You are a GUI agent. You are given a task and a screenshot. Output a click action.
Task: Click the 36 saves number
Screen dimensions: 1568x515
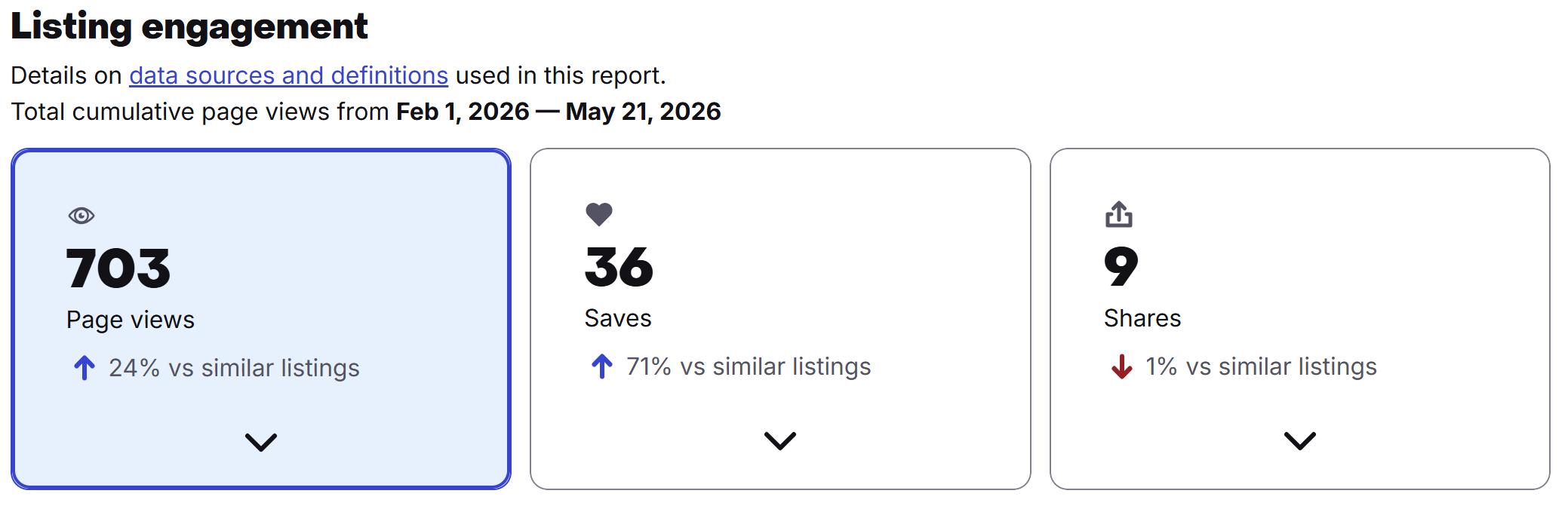tap(619, 267)
